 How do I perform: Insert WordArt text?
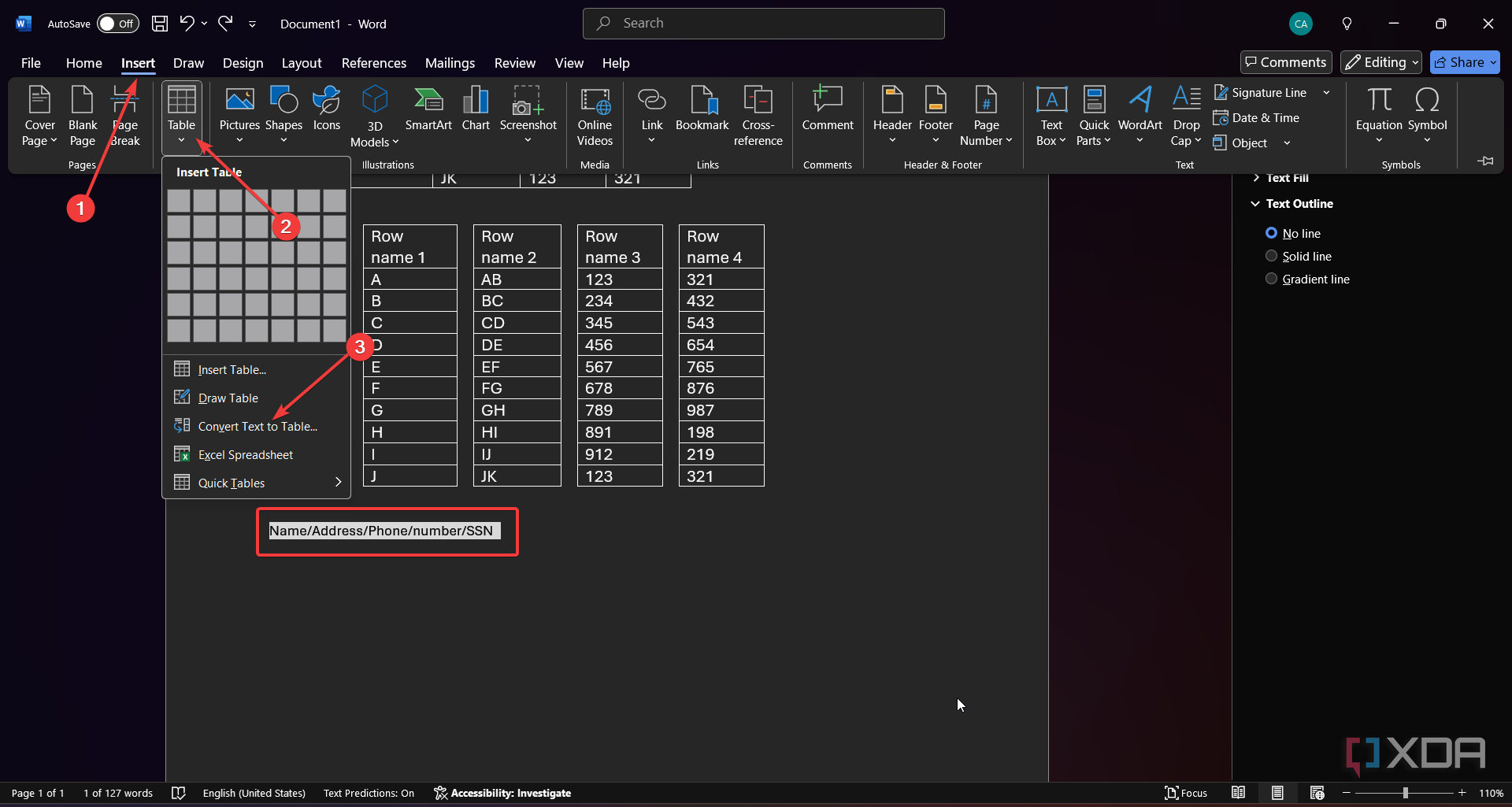click(1140, 117)
